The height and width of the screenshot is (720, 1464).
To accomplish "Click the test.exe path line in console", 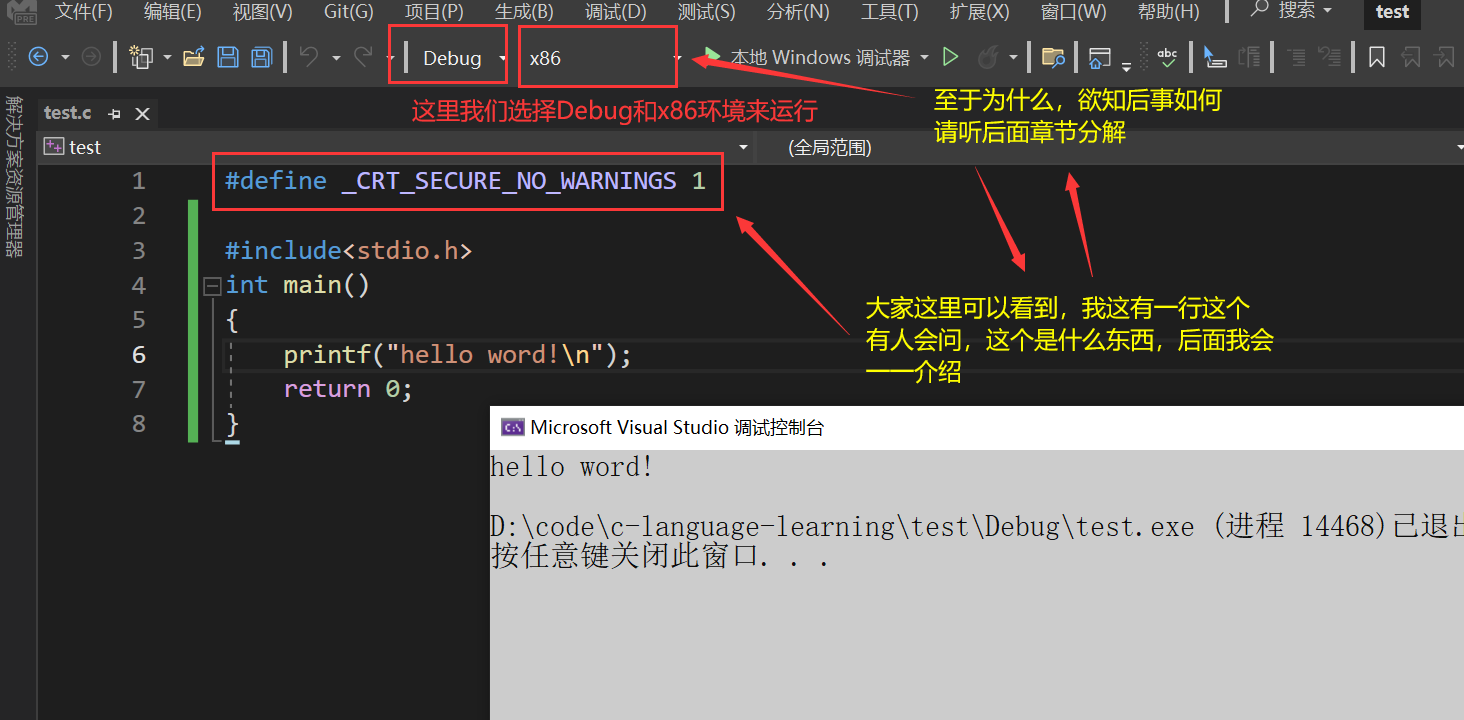I will 977,526.
